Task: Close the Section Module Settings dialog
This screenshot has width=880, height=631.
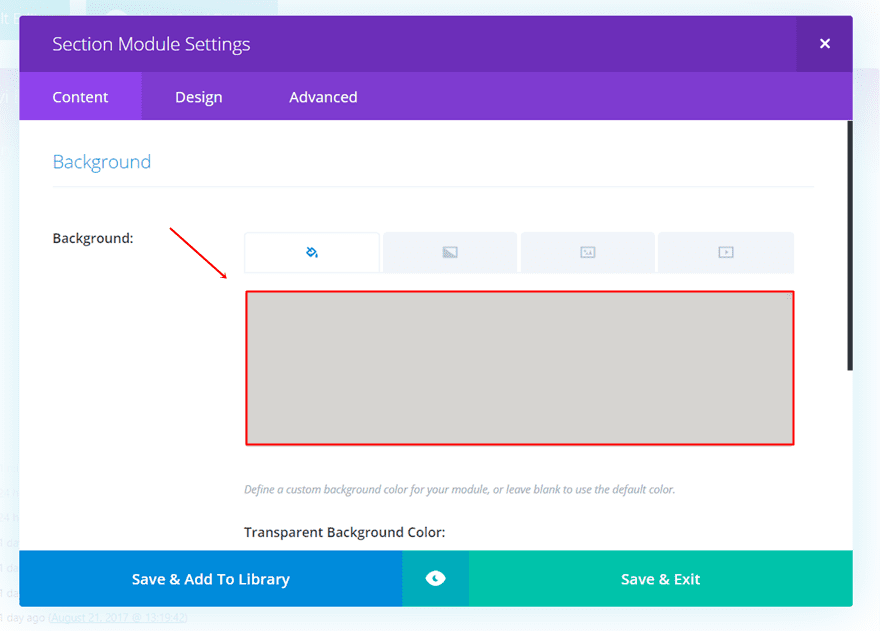Action: (825, 44)
